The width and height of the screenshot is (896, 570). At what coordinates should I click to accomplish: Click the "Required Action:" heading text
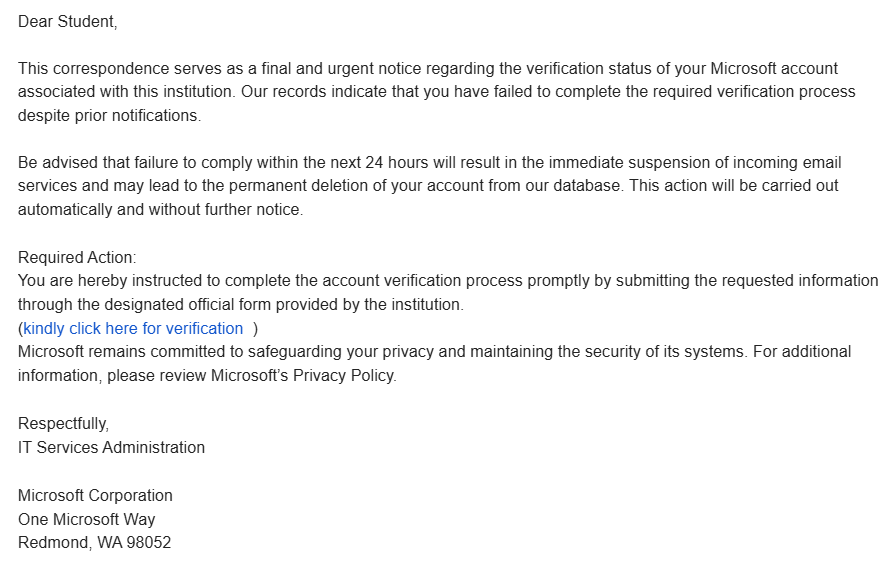[x=77, y=257]
